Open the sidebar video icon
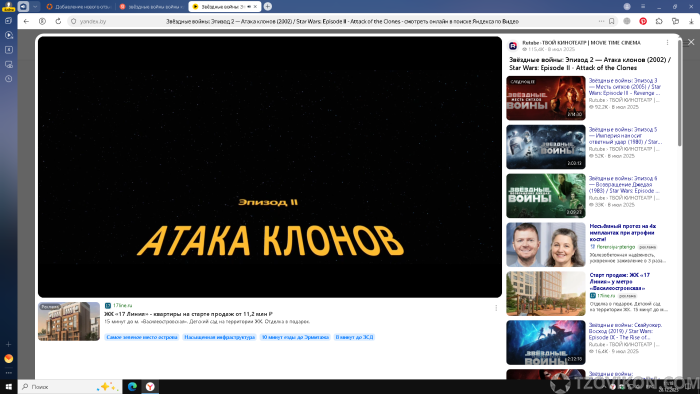The image size is (700, 394). [8, 35]
